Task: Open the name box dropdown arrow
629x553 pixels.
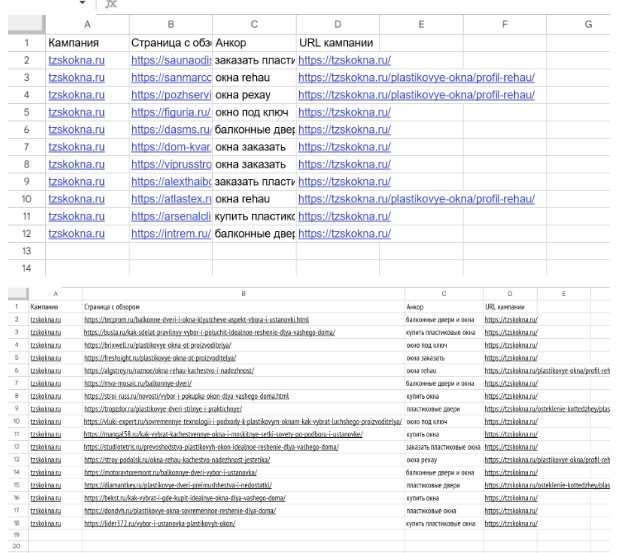Action: 82,4
